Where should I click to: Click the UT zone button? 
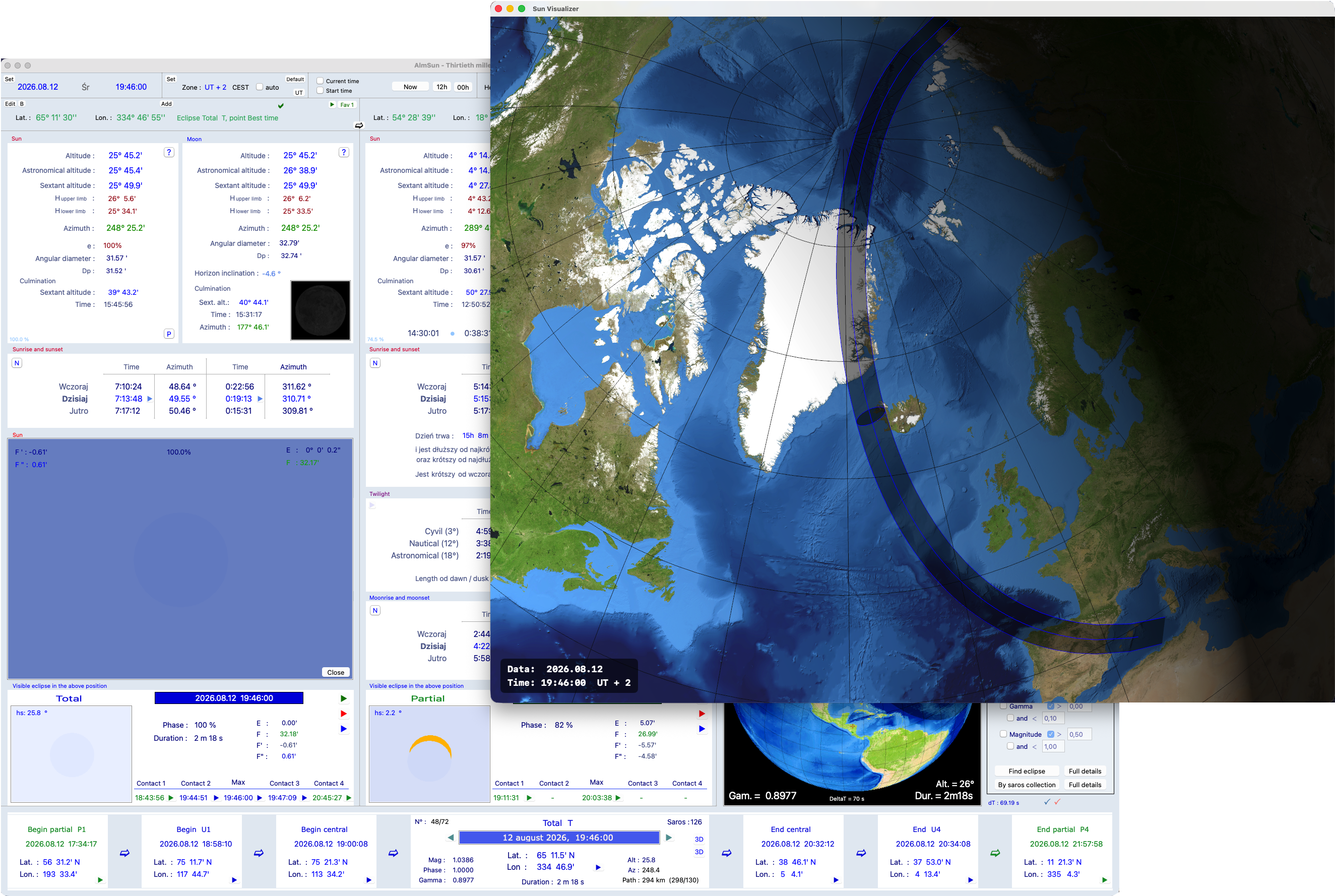pos(299,92)
